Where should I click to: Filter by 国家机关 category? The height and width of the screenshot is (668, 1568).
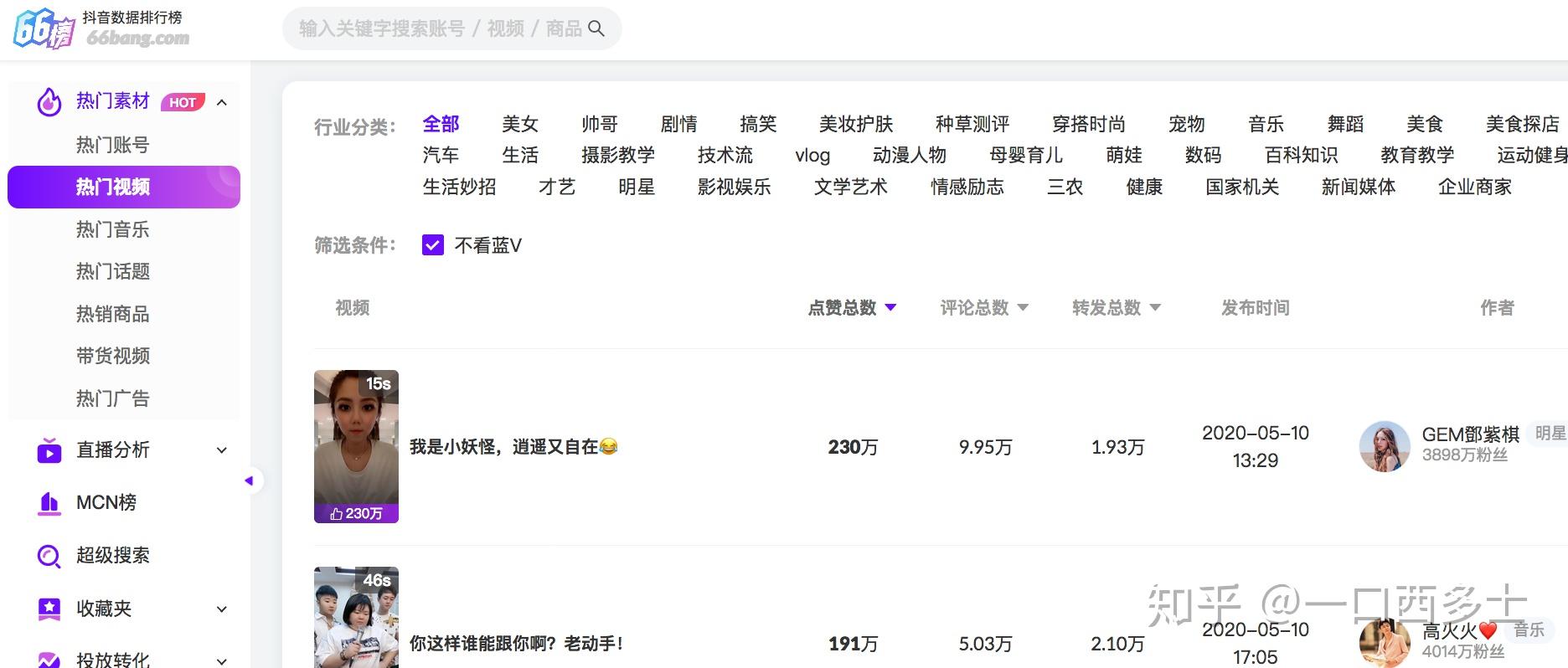tap(1242, 187)
